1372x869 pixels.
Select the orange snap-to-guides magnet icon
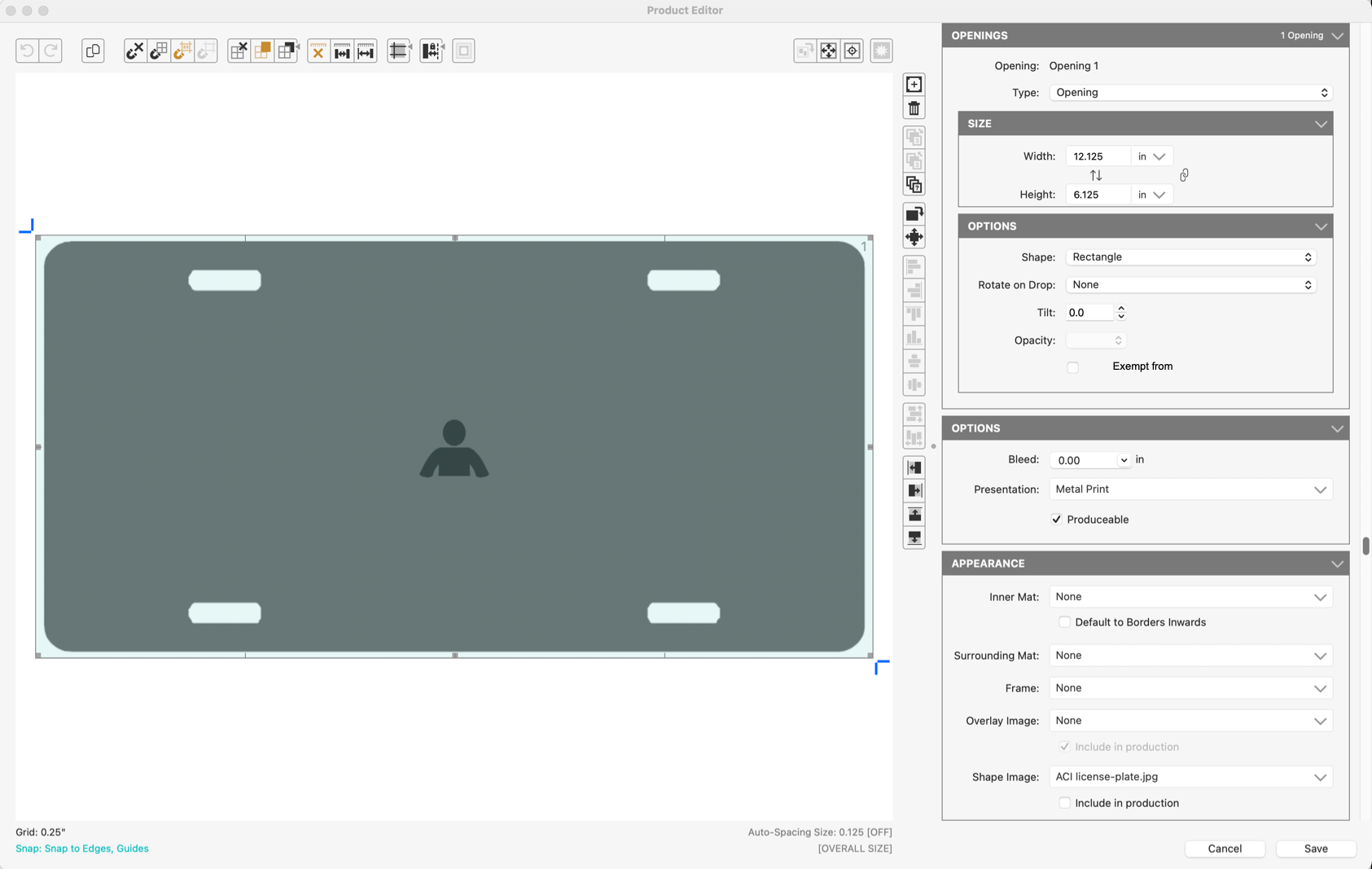tap(182, 50)
